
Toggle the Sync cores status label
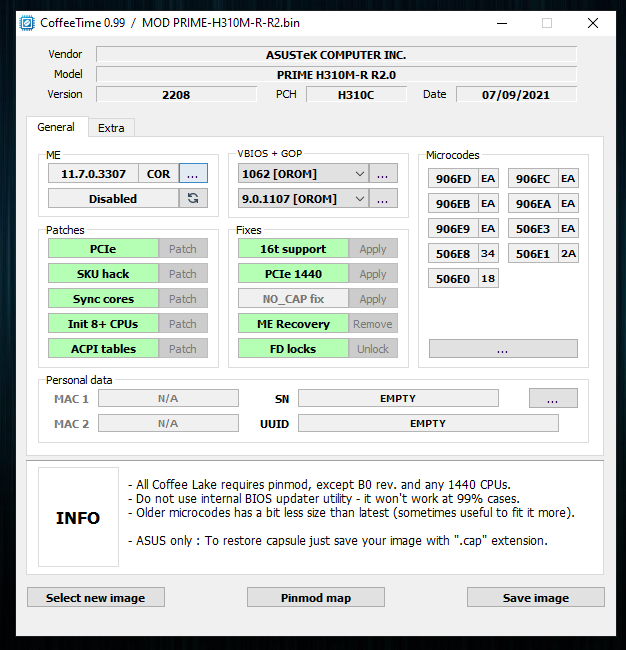tap(103, 298)
